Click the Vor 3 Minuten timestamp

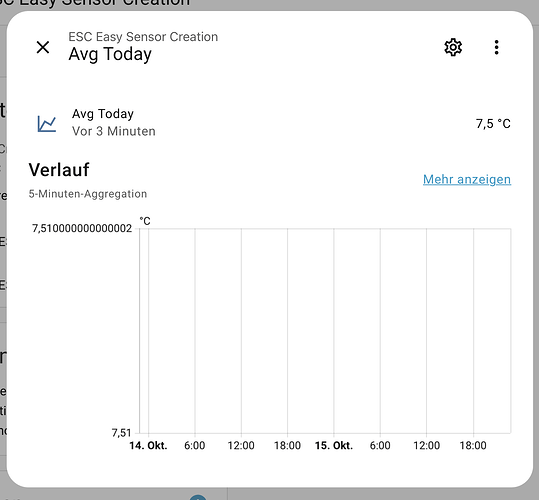[114, 131]
